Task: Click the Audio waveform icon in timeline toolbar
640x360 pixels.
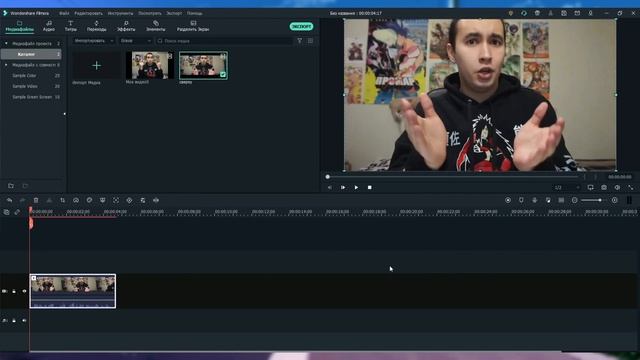Action: (x=156, y=200)
